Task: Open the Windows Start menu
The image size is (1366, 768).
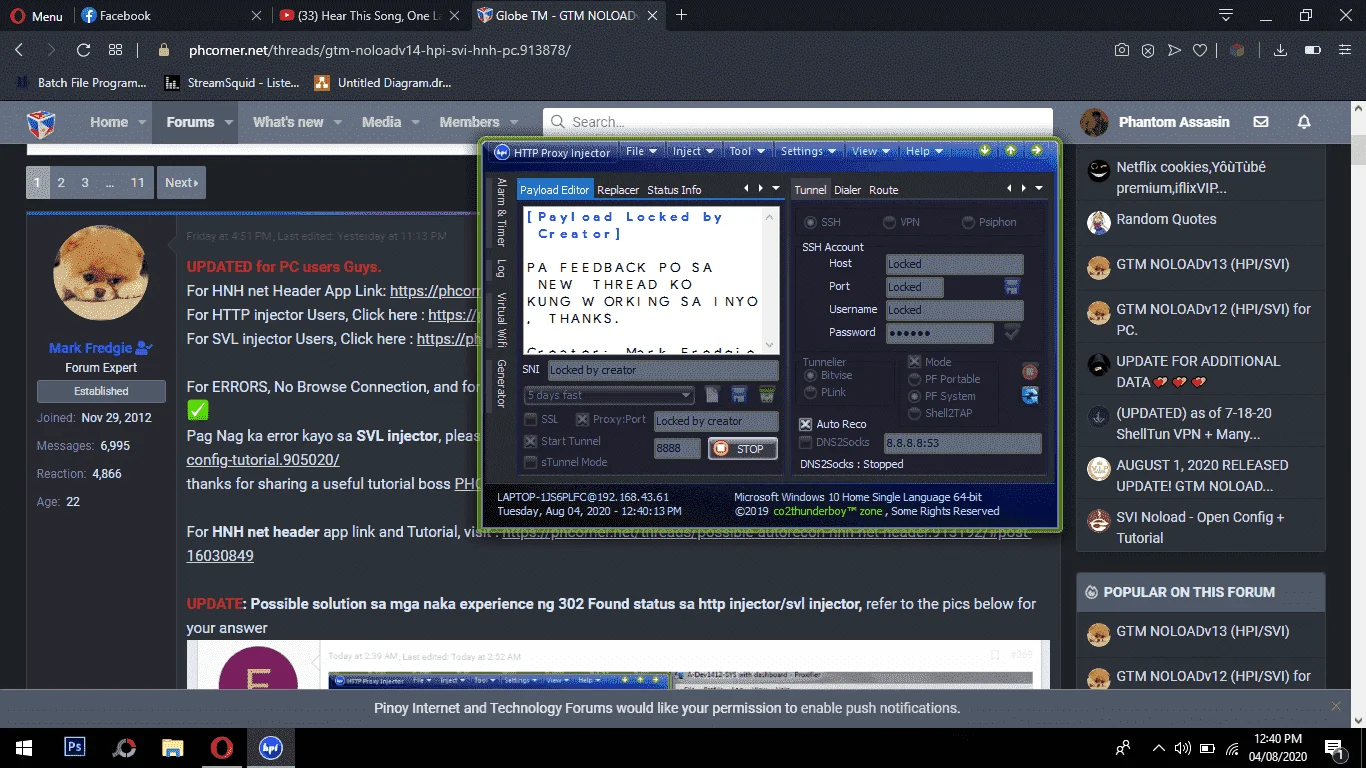Action: click(x=23, y=747)
